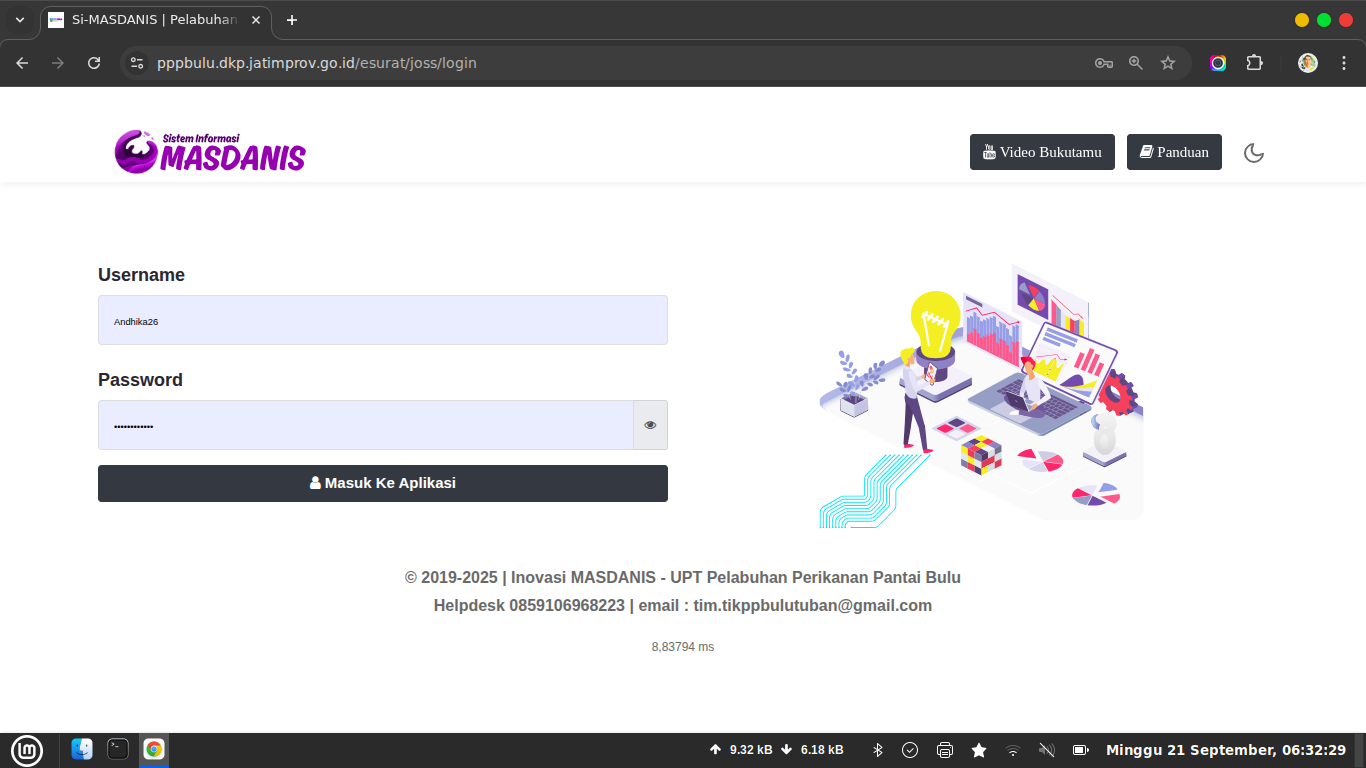Screen dimensions: 1366x768
Task: View site information icon beside the URL
Action: (138, 63)
